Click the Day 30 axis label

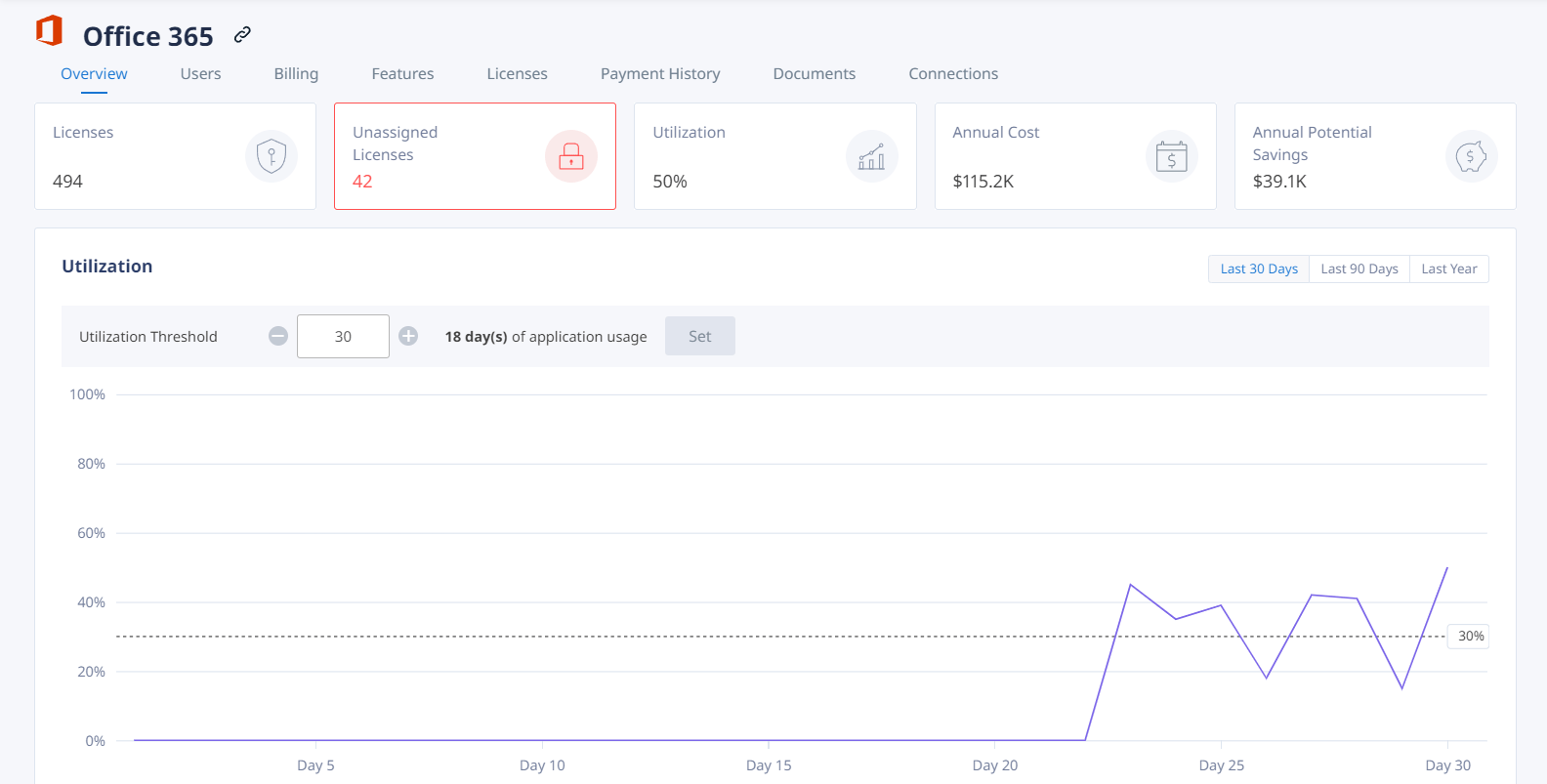coord(1447,765)
